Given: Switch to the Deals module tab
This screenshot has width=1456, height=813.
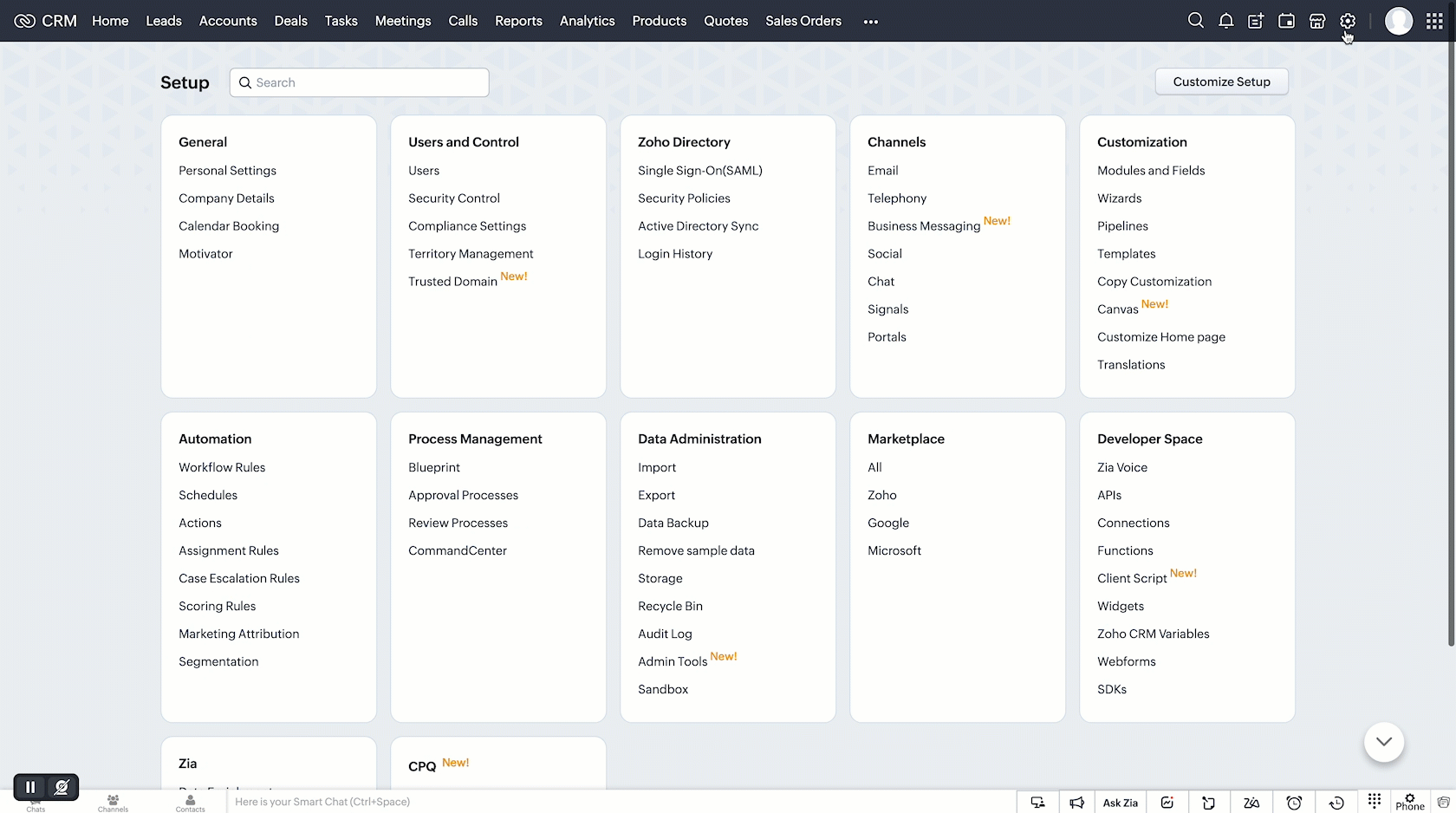Looking at the screenshot, I should 290,21.
